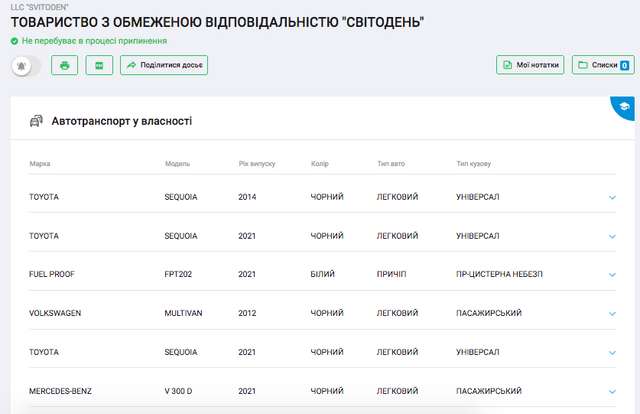640x414 pixels.
Task: Click the Списки counter badge
Action: [624, 66]
